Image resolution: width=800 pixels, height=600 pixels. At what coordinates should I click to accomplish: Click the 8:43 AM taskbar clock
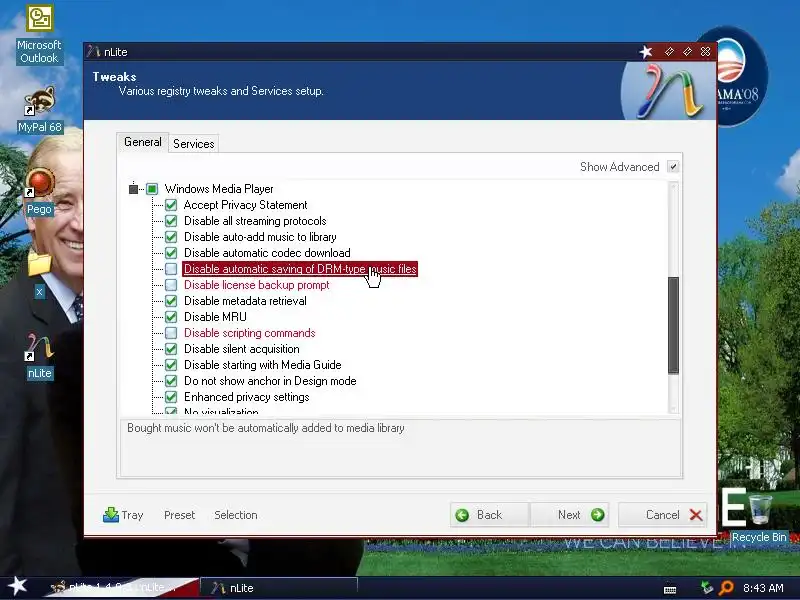[763, 588]
